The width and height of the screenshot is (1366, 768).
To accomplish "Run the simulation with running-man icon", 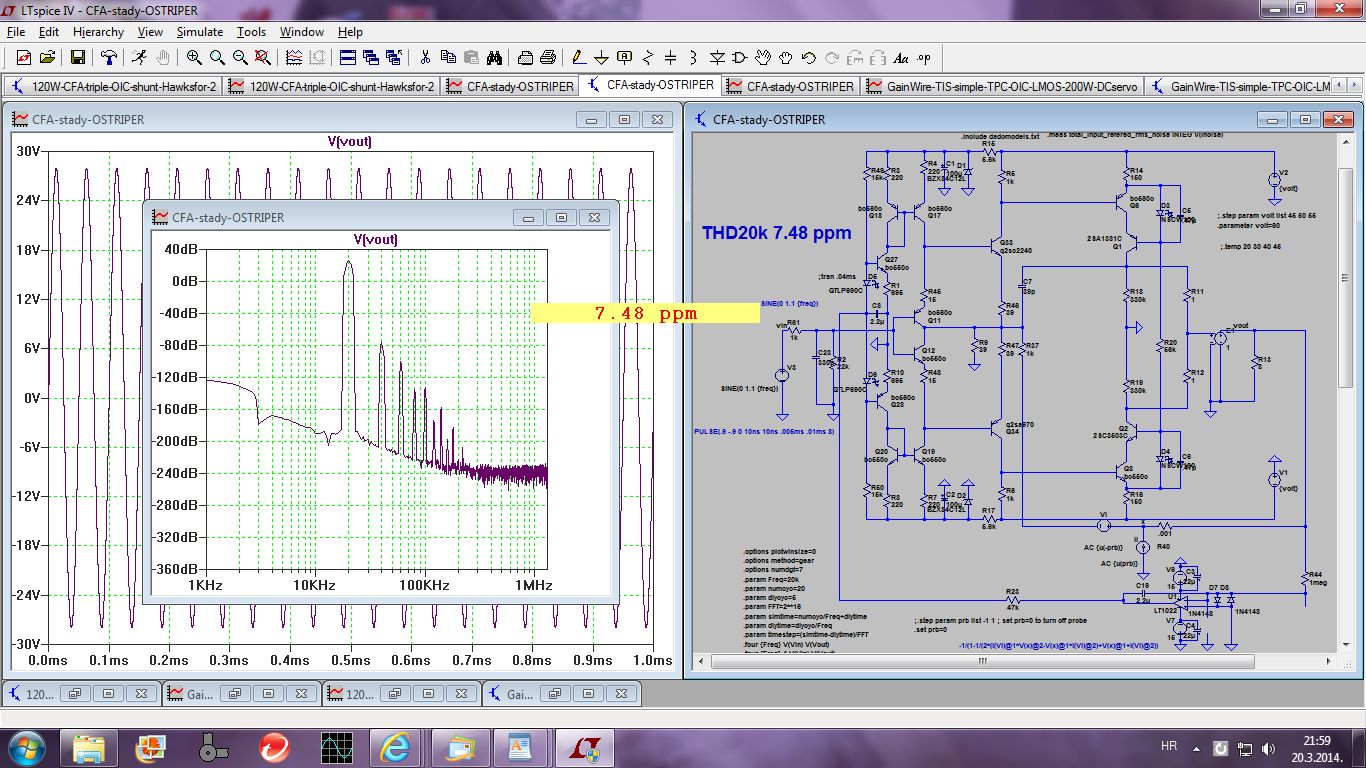I will pos(139,58).
